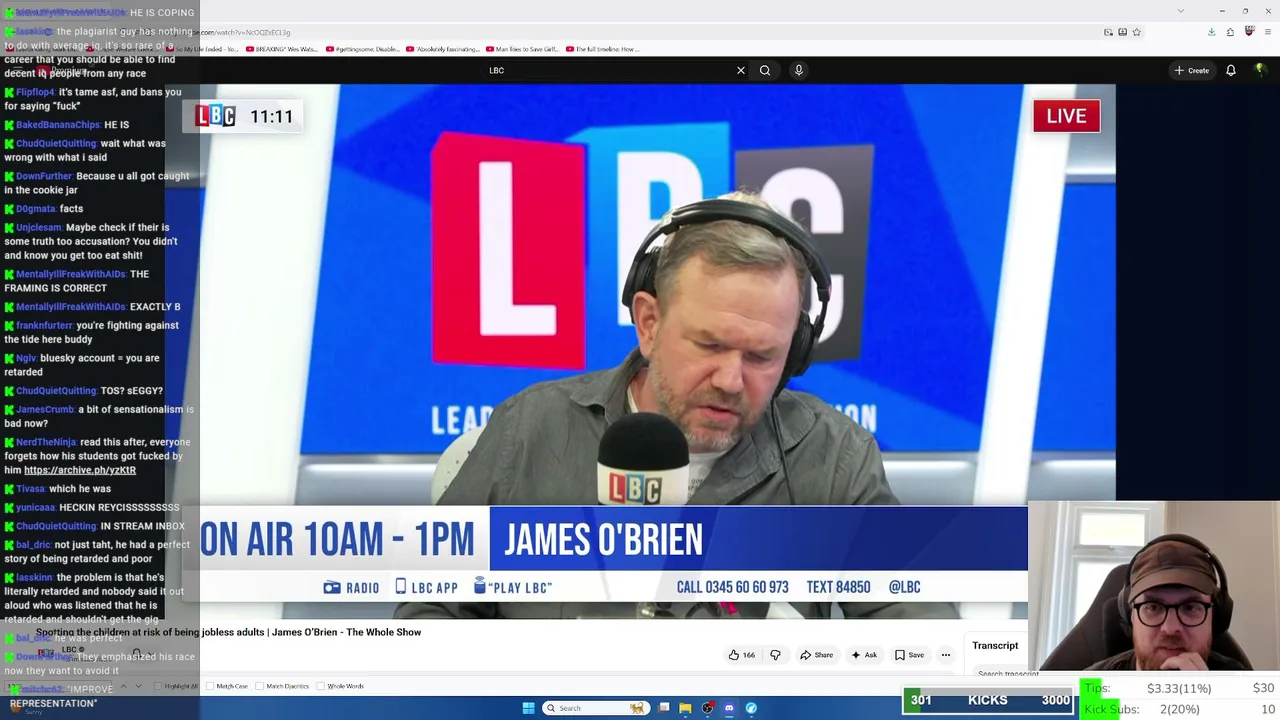Click the Transcript panel heading
The image size is (1280, 720).
pyautogui.click(x=995, y=645)
